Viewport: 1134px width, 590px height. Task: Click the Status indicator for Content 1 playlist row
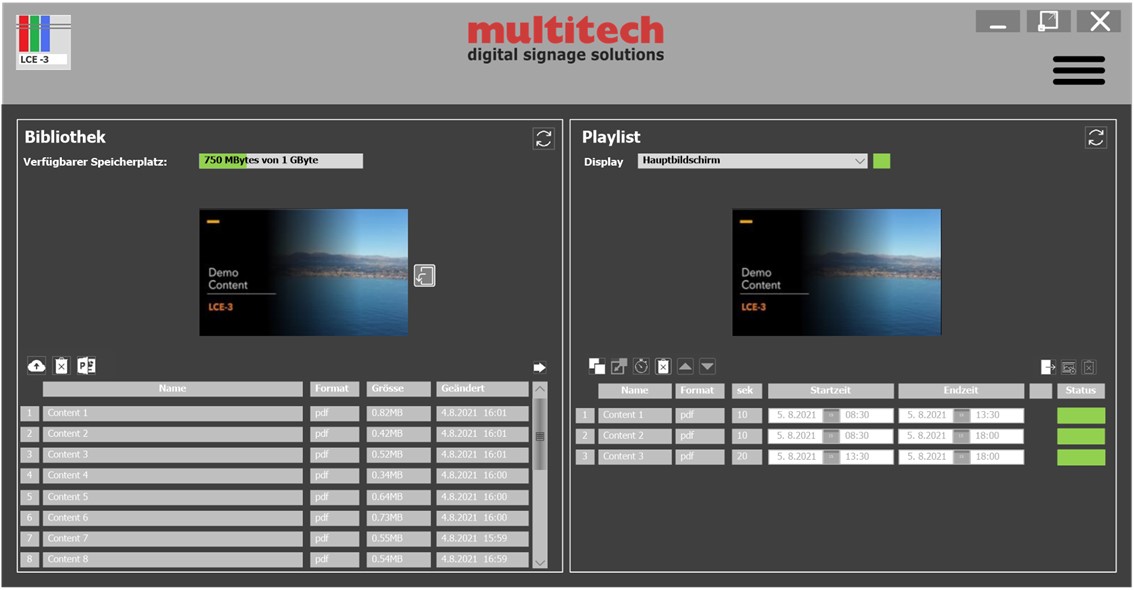pyautogui.click(x=1080, y=414)
